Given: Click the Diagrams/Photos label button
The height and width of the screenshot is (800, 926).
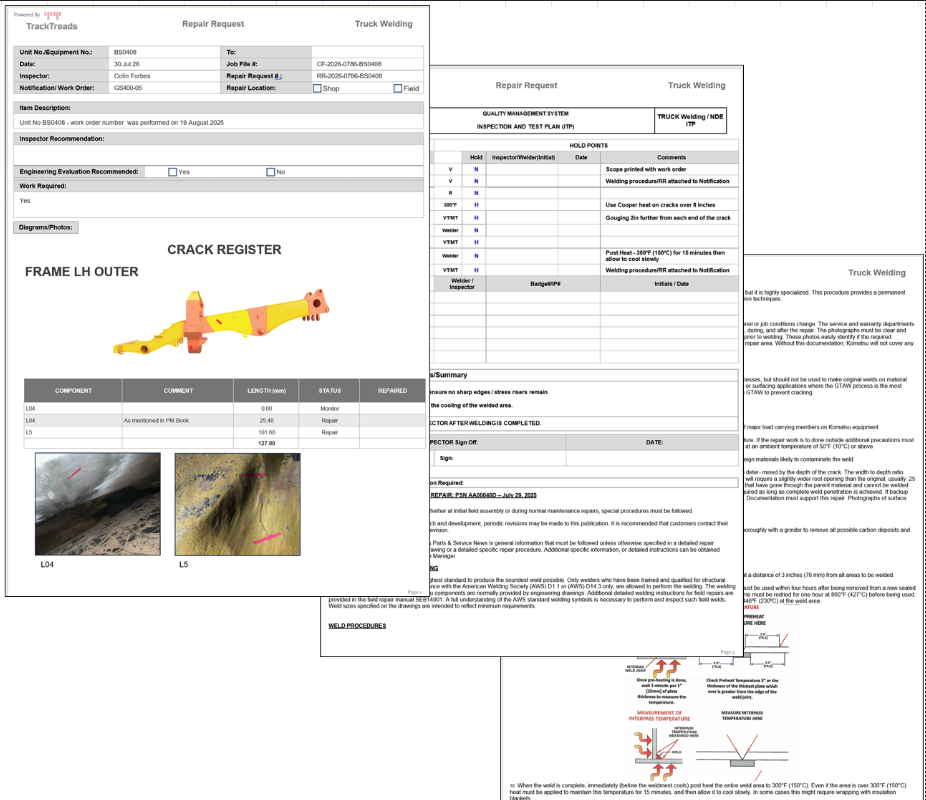Looking at the screenshot, I should click(x=45, y=227).
